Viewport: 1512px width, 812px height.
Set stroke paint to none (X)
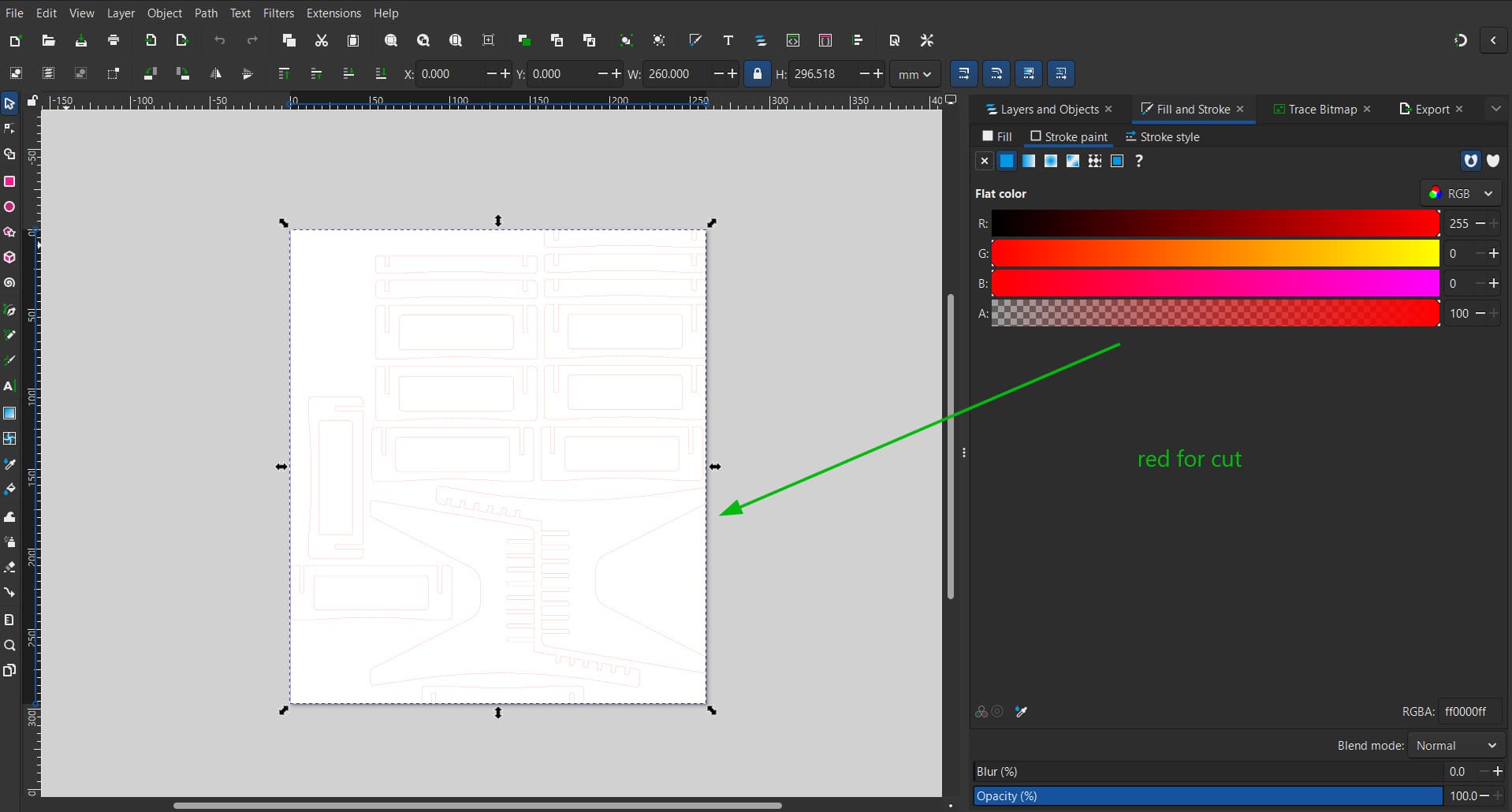[984, 161]
